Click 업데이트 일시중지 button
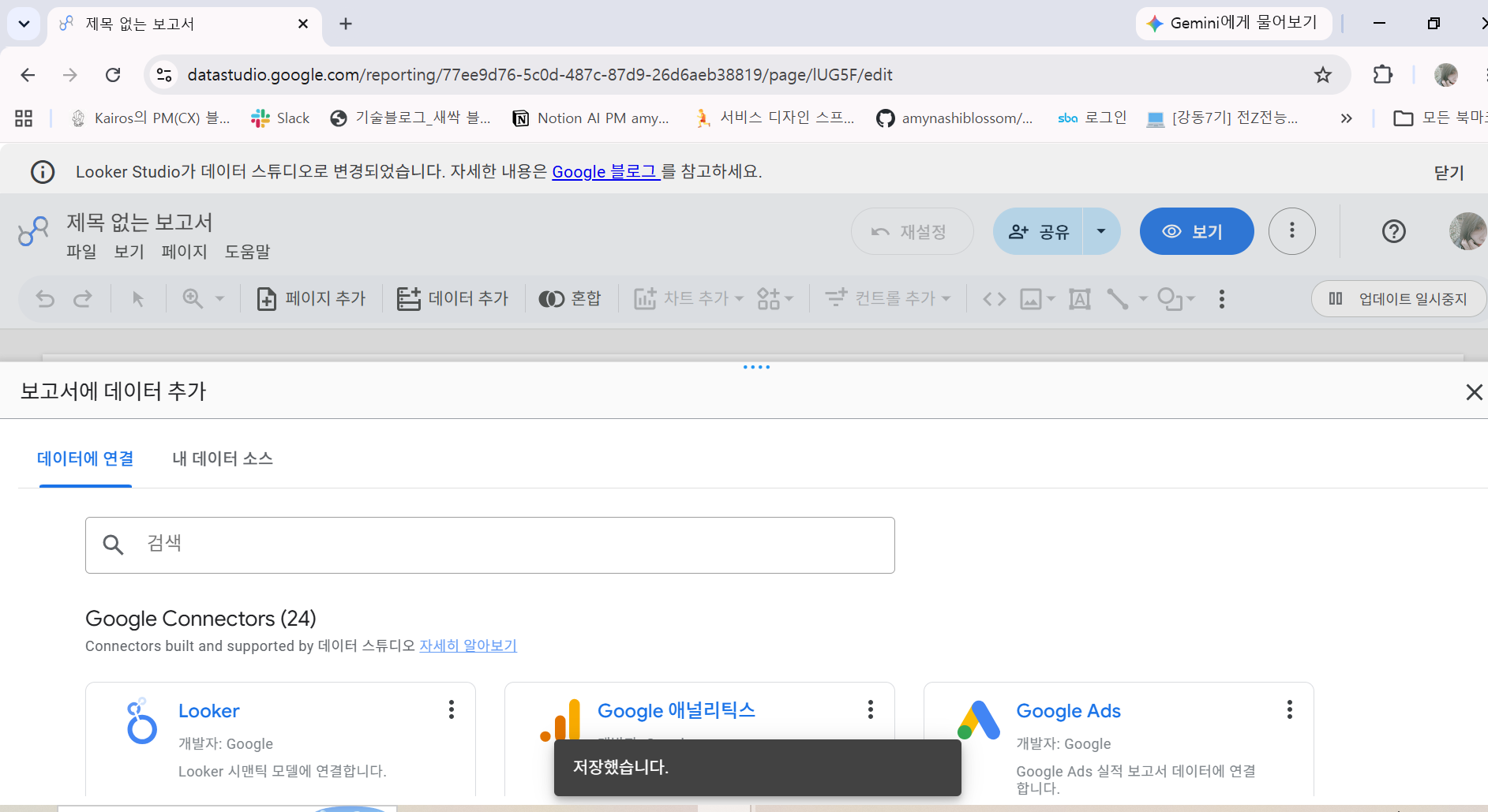 (1398, 299)
